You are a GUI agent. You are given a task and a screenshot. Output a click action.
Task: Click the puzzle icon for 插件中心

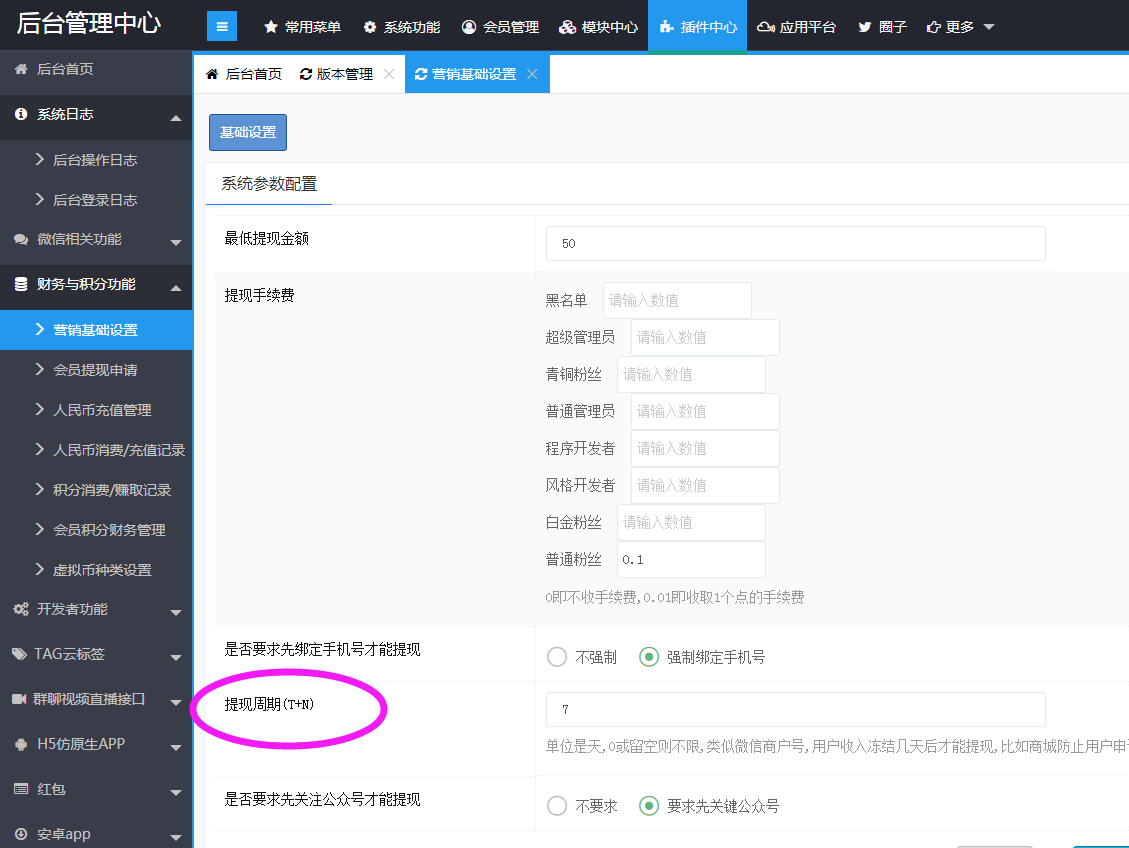[667, 27]
